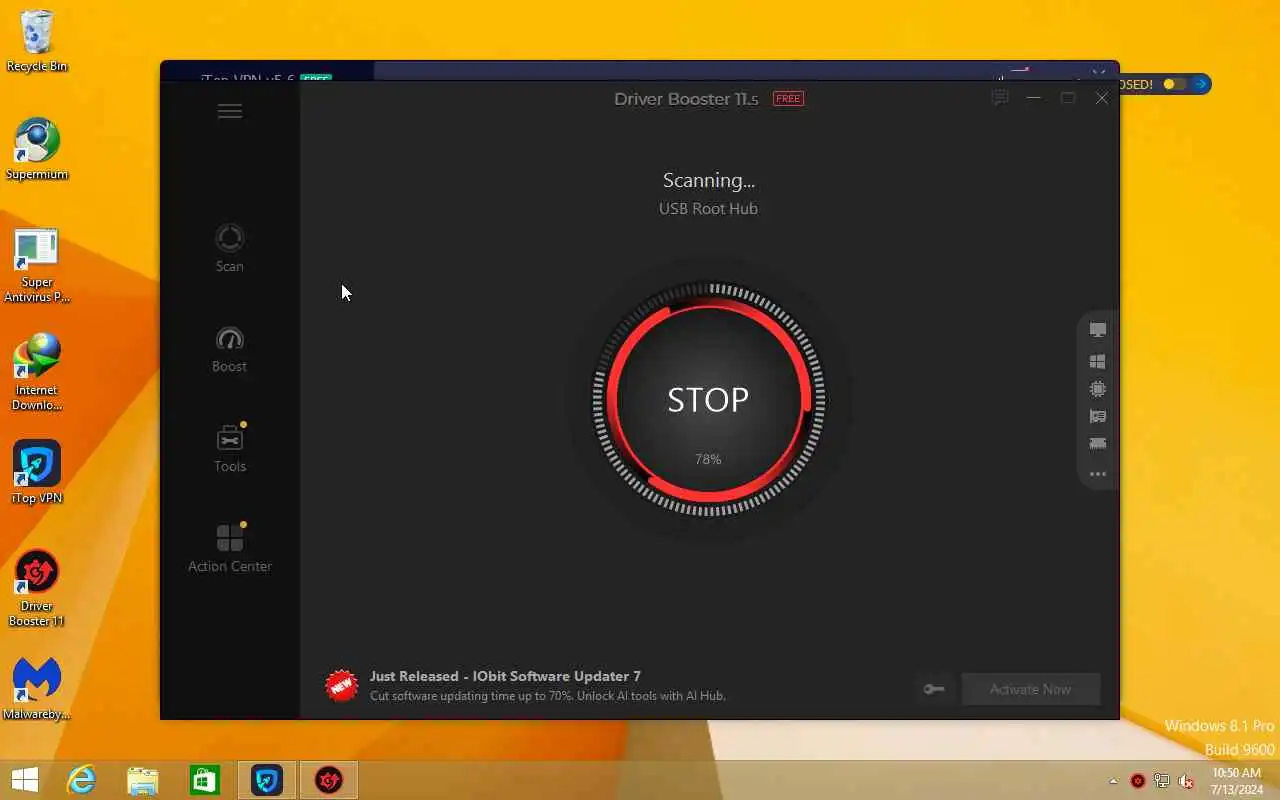This screenshot has width=1280, height=800.
Task: Open the Internet Download Manager shortcut
Action: coord(37,373)
